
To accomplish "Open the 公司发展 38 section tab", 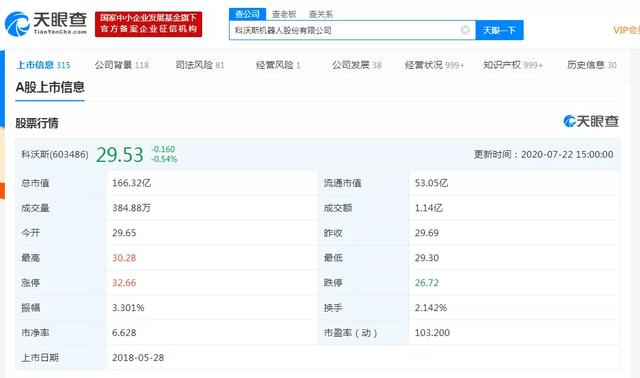I will (x=357, y=65).
